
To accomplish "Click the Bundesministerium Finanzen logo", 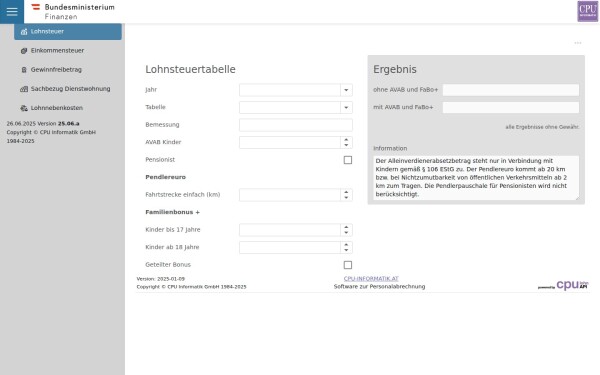I will coord(73,11).
